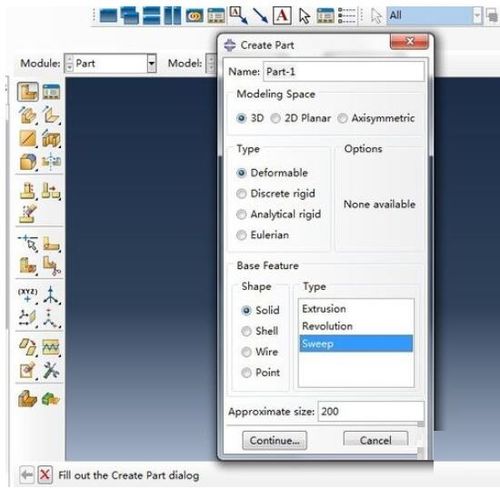Open the Geometry Repair tools wrench icon

tap(51, 370)
